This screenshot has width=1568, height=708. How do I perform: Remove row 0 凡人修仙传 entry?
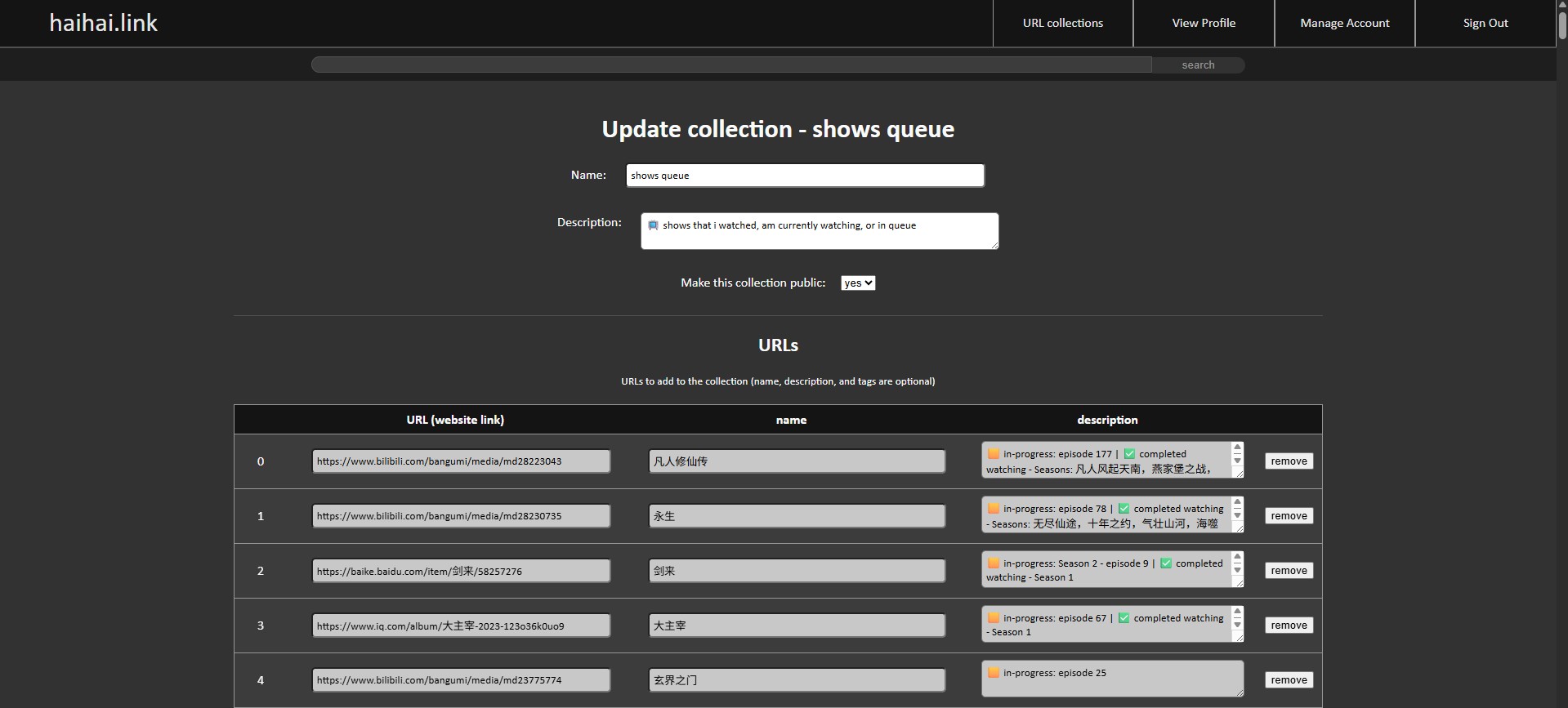point(1289,461)
